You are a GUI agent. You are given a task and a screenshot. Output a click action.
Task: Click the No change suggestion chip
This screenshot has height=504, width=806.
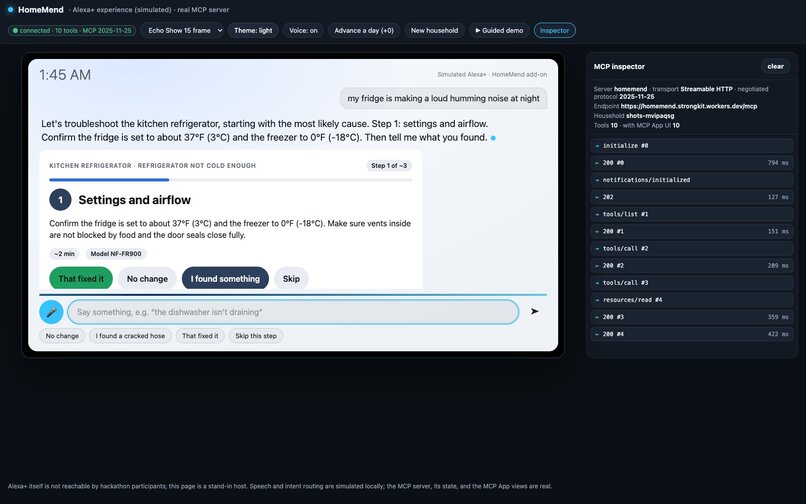pyautogui.click(x=62, y=336)
